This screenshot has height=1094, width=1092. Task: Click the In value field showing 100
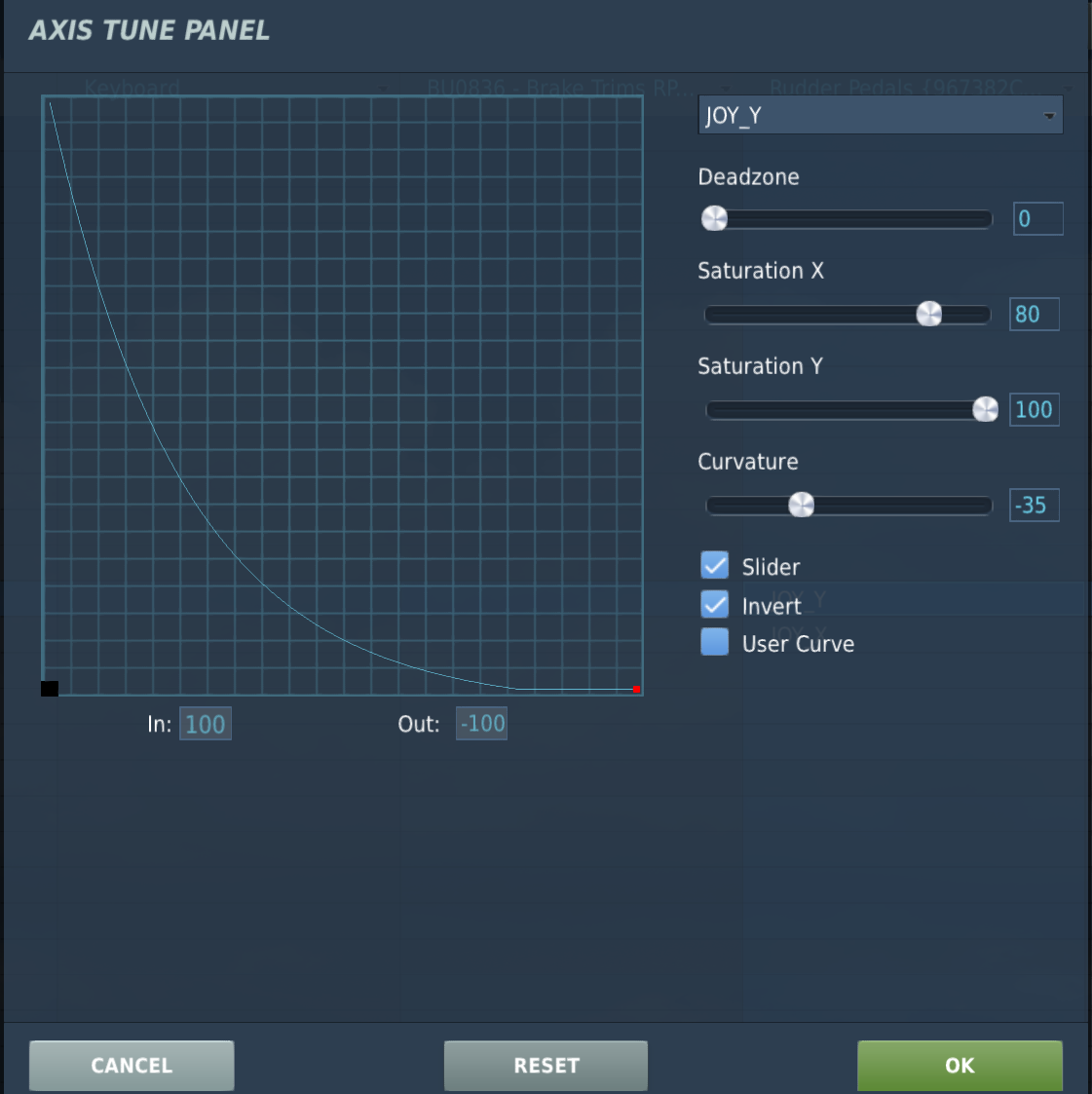tap(206, 724)
